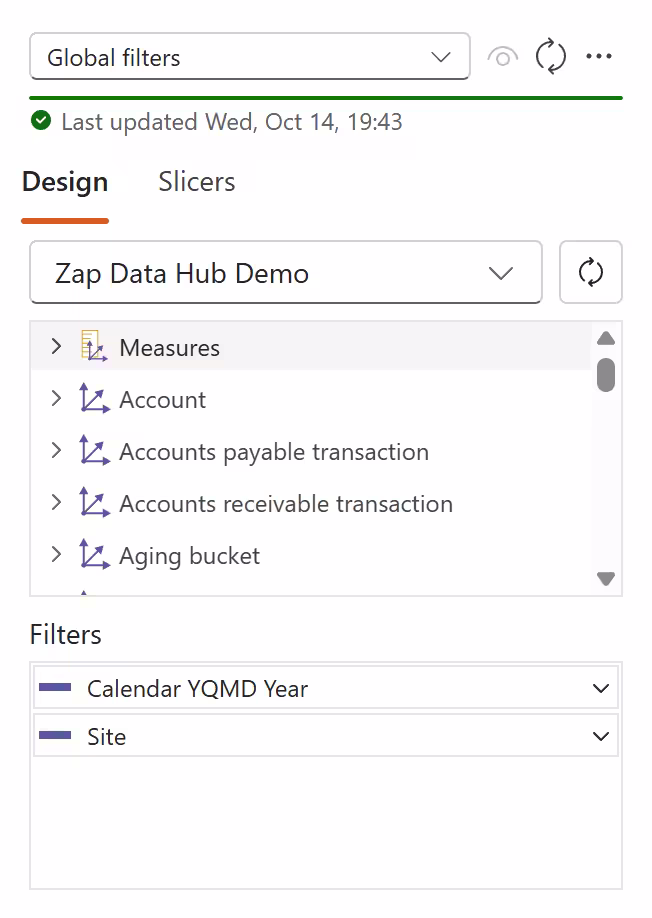Click the refresh icon beside Global filters
The image size is (652, 918).
tap(551, 56)
